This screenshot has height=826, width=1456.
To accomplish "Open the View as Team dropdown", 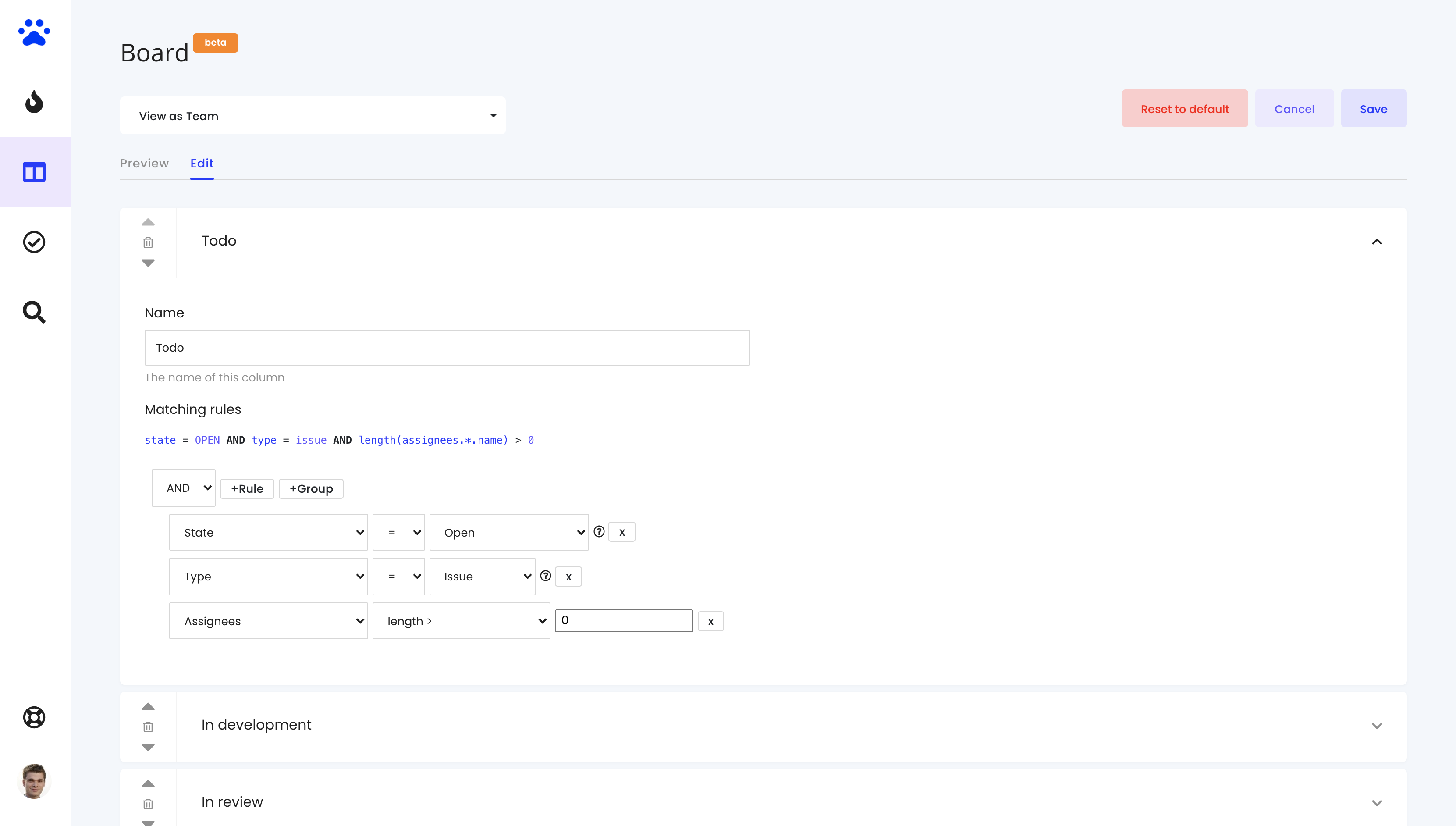I will click(313, 116).
